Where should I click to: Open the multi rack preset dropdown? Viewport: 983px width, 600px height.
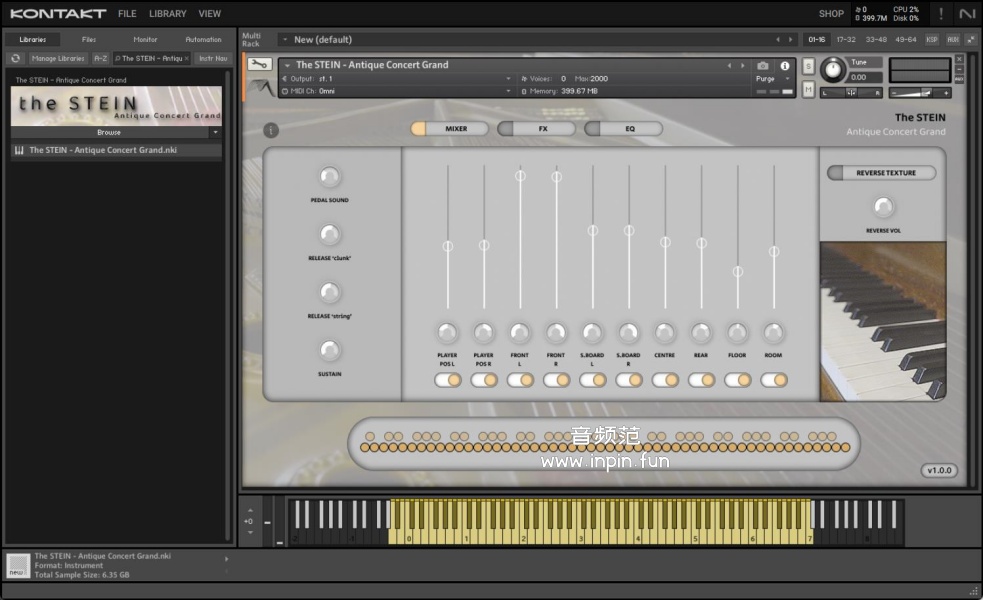[284, 40]
